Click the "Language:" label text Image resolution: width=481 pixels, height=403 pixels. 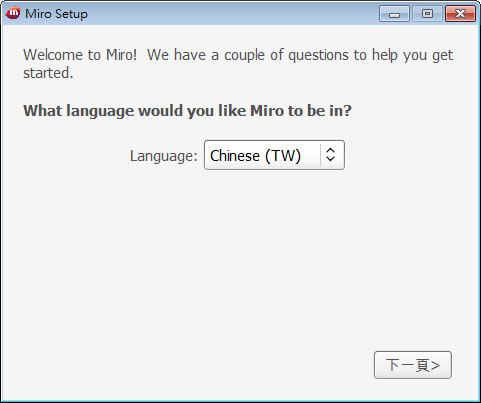[164, 156]
